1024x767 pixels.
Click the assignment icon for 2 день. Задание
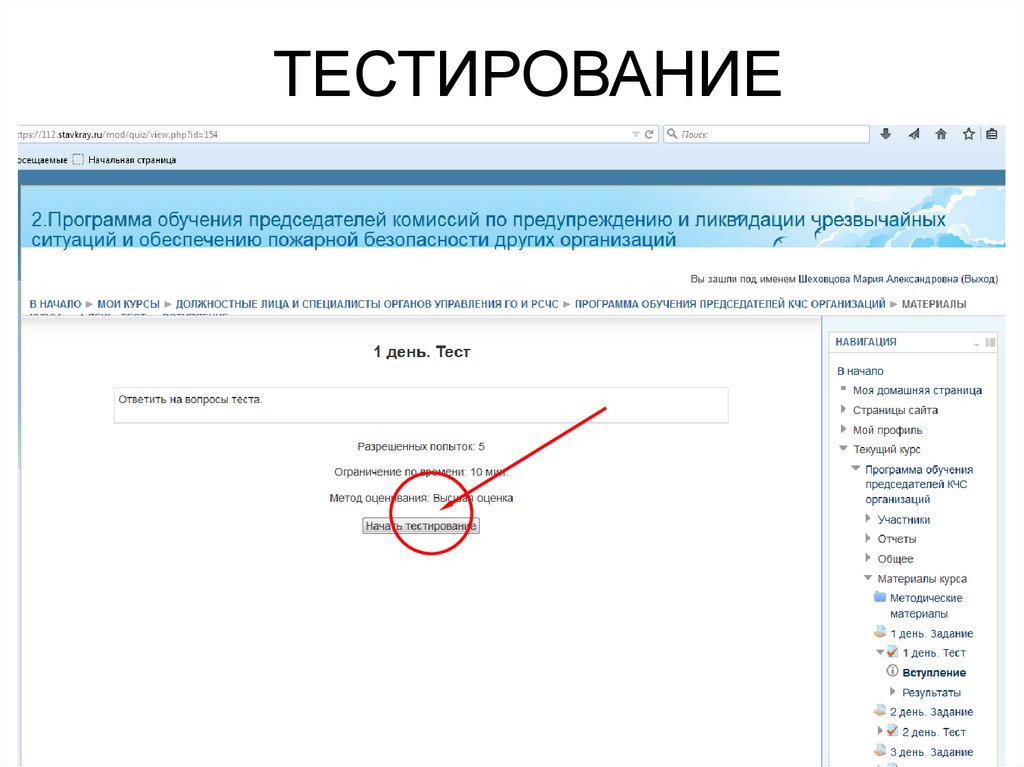(879, 711)
